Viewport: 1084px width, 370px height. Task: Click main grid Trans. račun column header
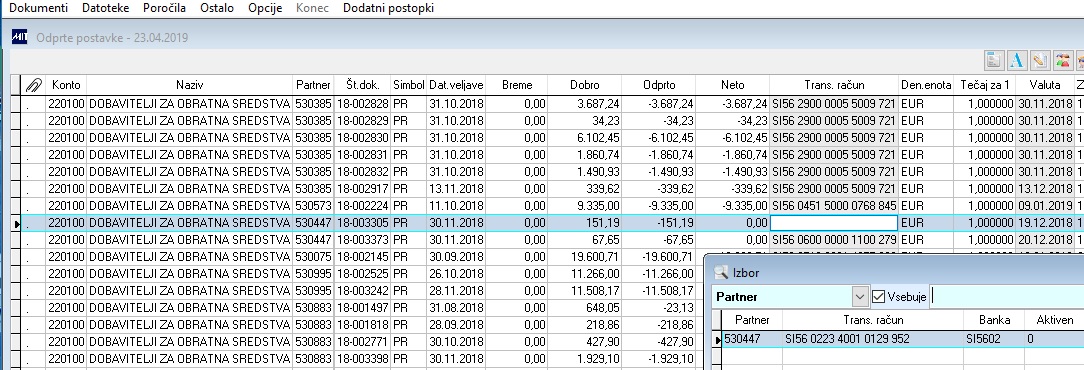point(834,85)
